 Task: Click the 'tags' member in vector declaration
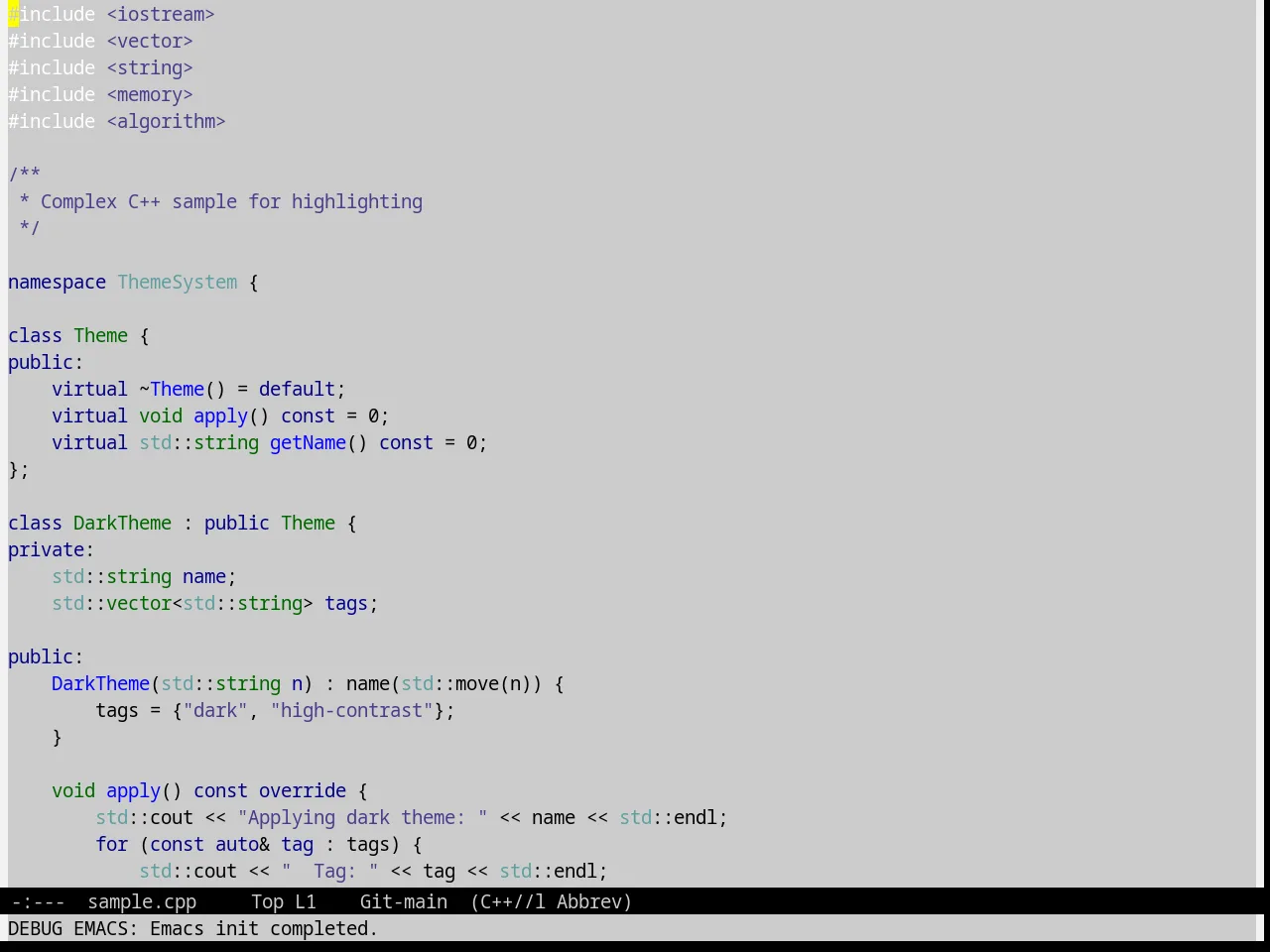pyautogui.click(x=346, y=603)
